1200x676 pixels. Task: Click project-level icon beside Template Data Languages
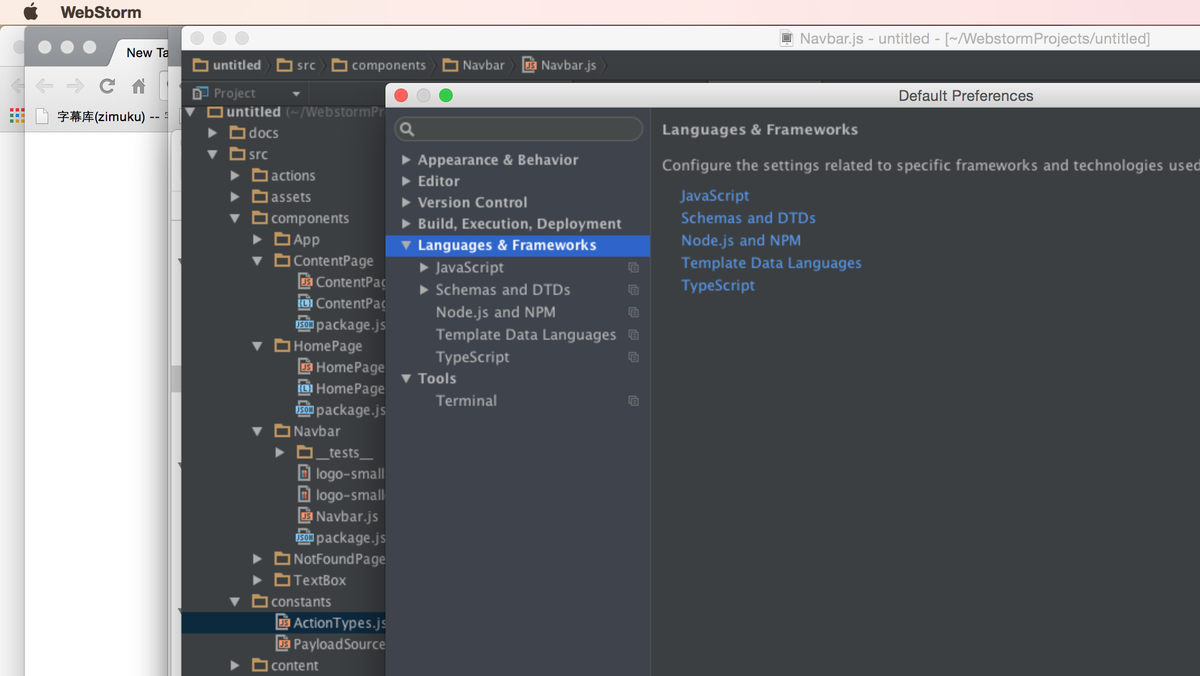pos(633,335)
